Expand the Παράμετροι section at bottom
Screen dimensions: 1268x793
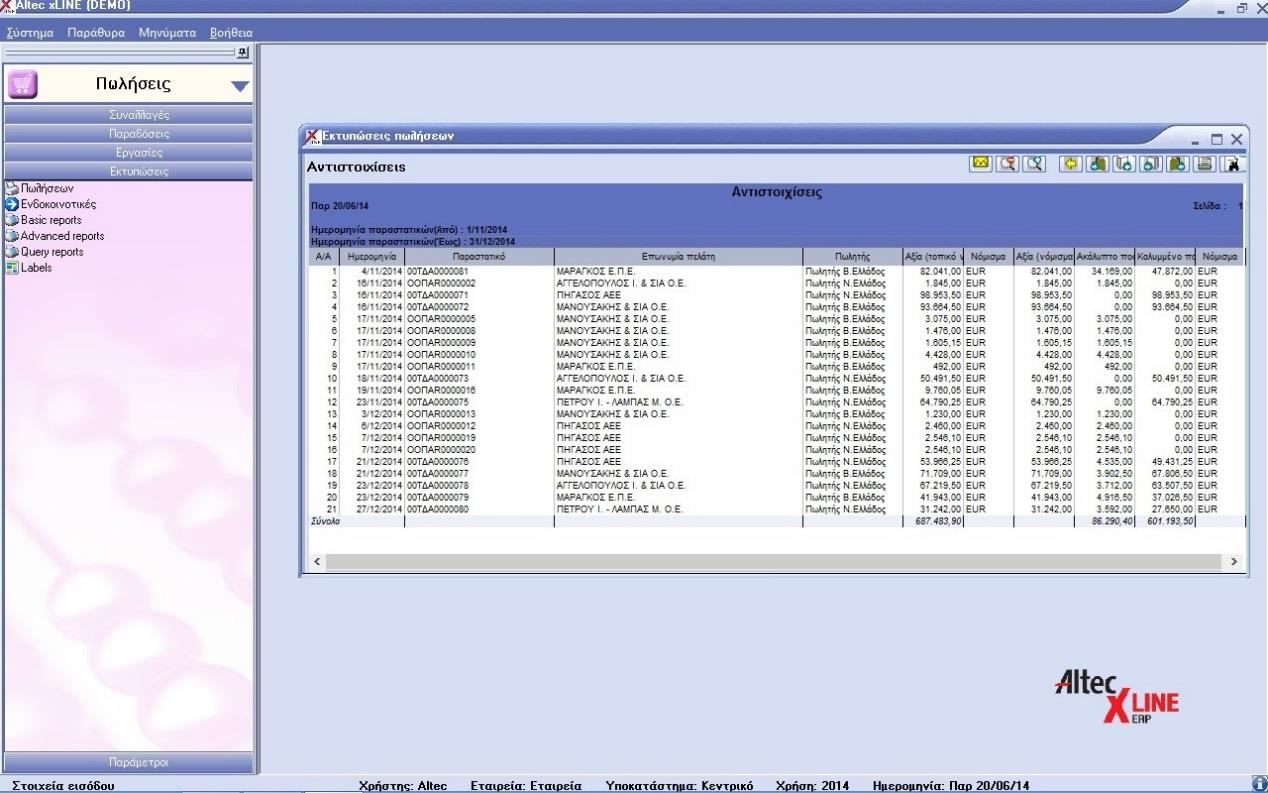[x=129, y=762]
